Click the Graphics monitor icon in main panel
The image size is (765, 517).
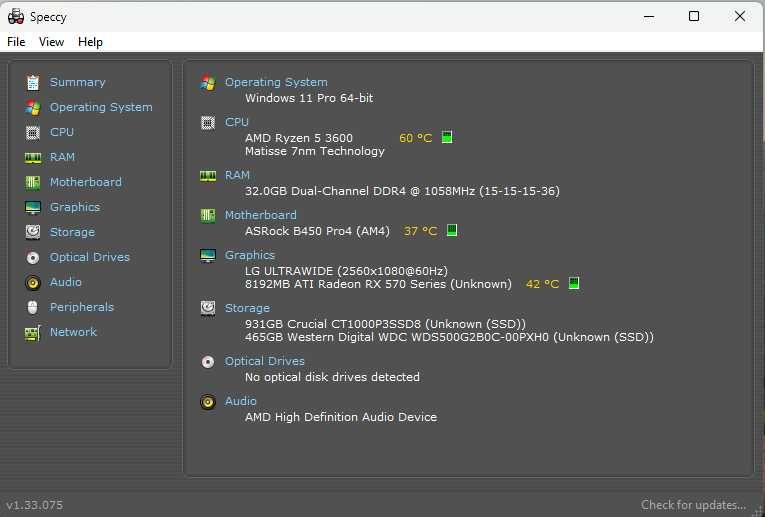[208, 255]
